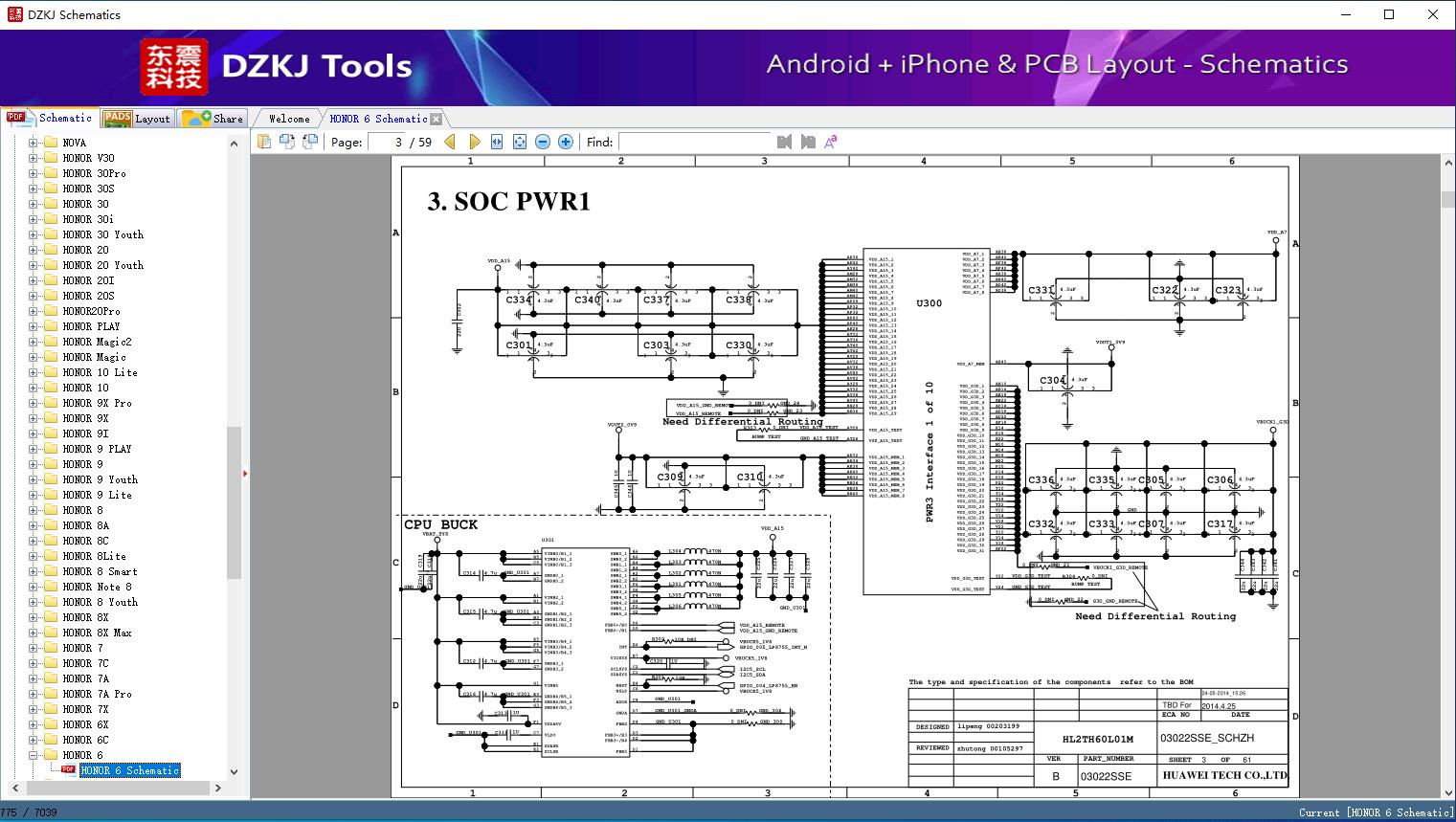Click the document scroll up arrow
1456x822 pixels.
coord(1447,165)
